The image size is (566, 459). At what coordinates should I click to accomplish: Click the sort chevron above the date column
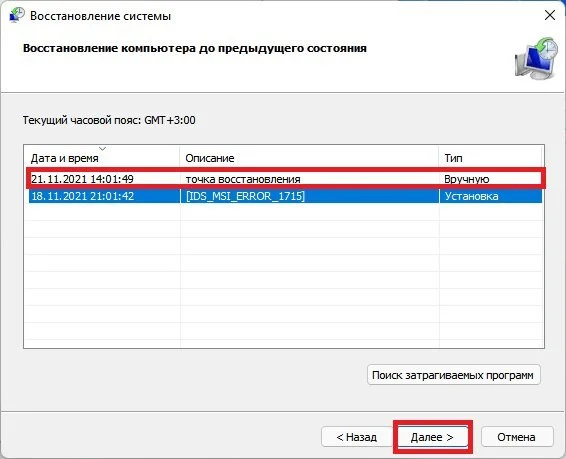tap(103, 149)
